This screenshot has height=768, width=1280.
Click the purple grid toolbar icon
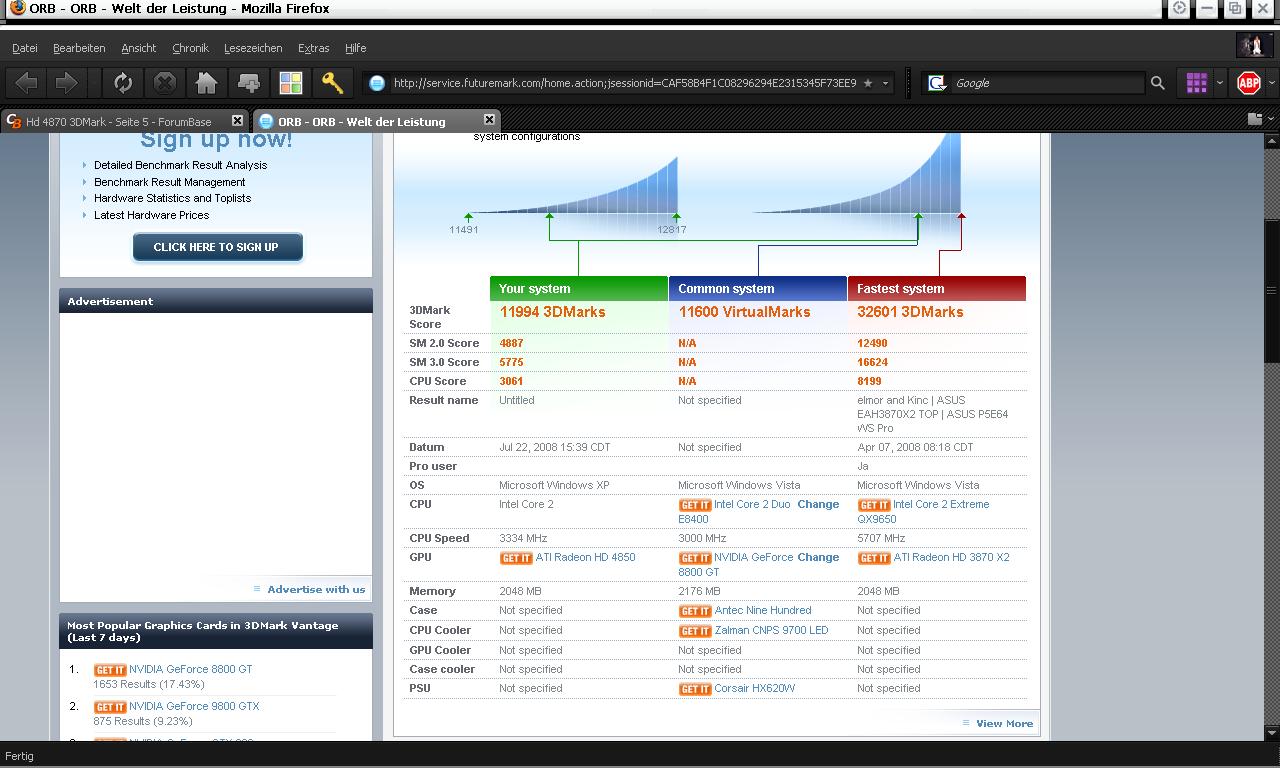point(1196,83)
